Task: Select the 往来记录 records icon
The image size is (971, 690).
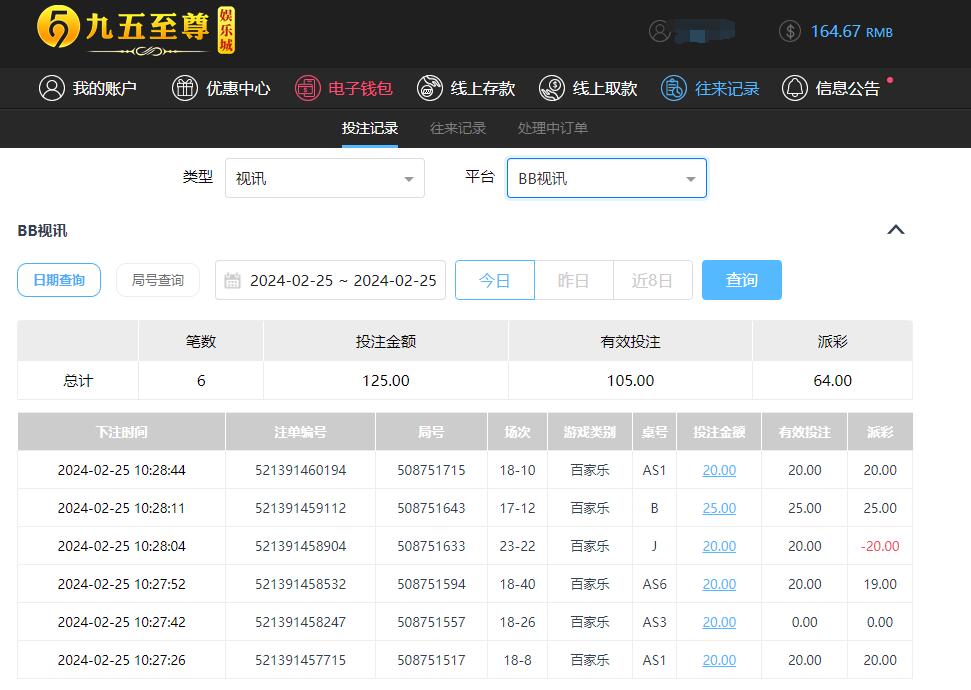Action: click(x=674, y=88)
